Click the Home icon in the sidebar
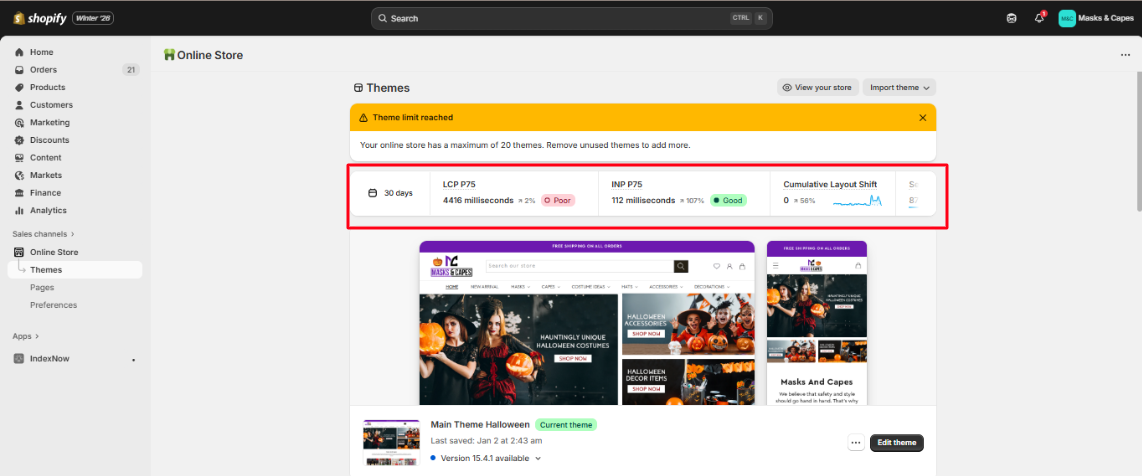The height and width of the screenshot is (476, 1142). (x=20, y=52)
